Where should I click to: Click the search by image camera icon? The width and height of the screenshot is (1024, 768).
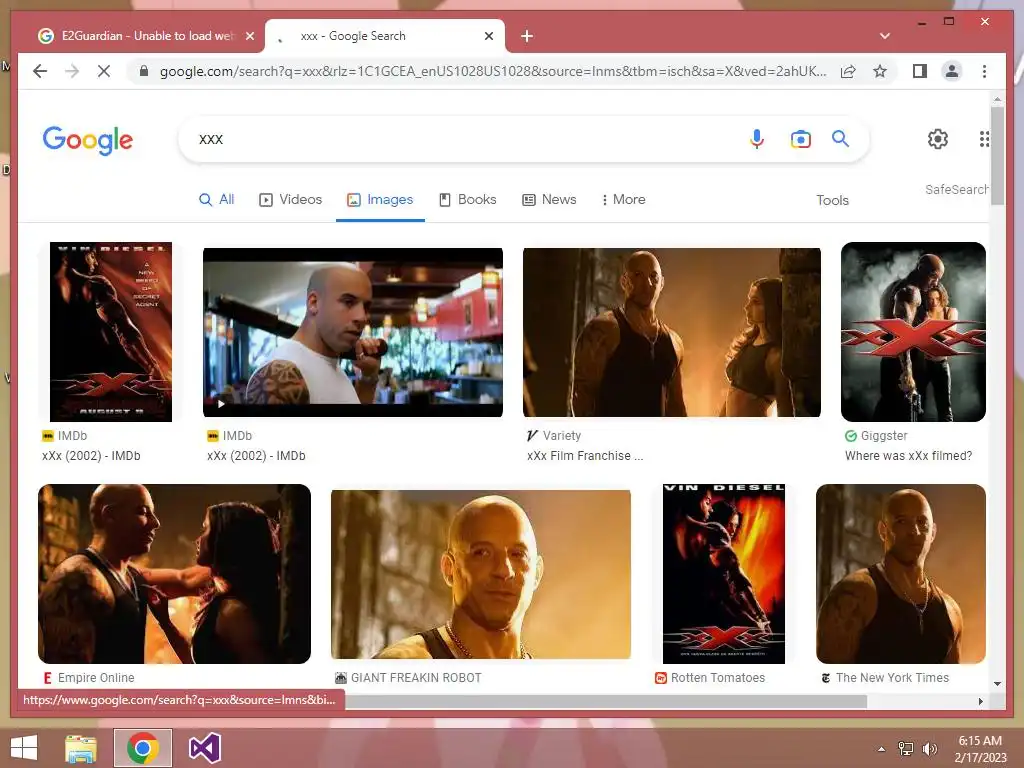(x=801, y=138)
